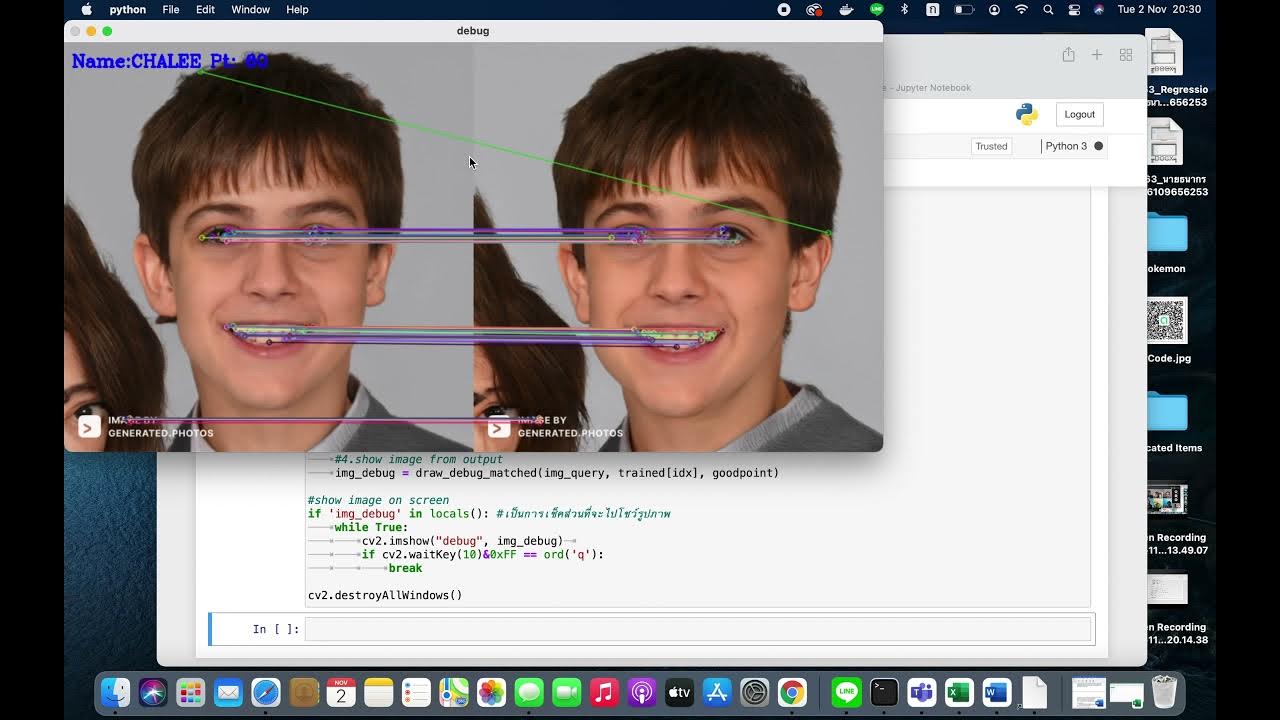
Task: Open Spotlight search magnifier icon
Action: pos(1048,9)
